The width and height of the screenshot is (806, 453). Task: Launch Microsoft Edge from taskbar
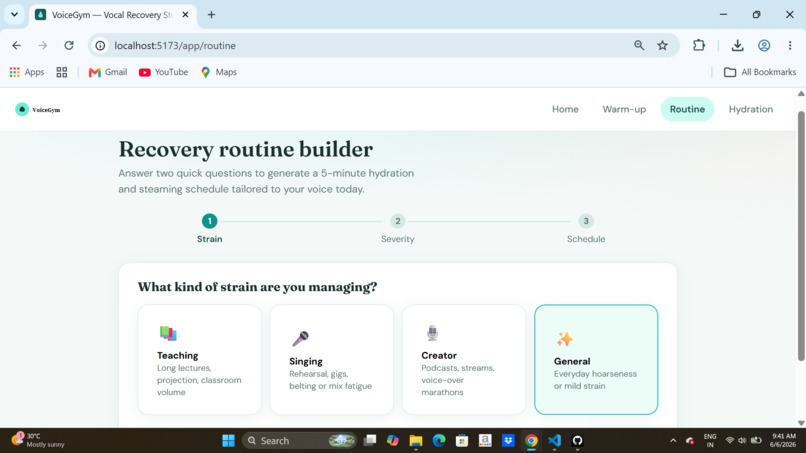coord(439,441)
